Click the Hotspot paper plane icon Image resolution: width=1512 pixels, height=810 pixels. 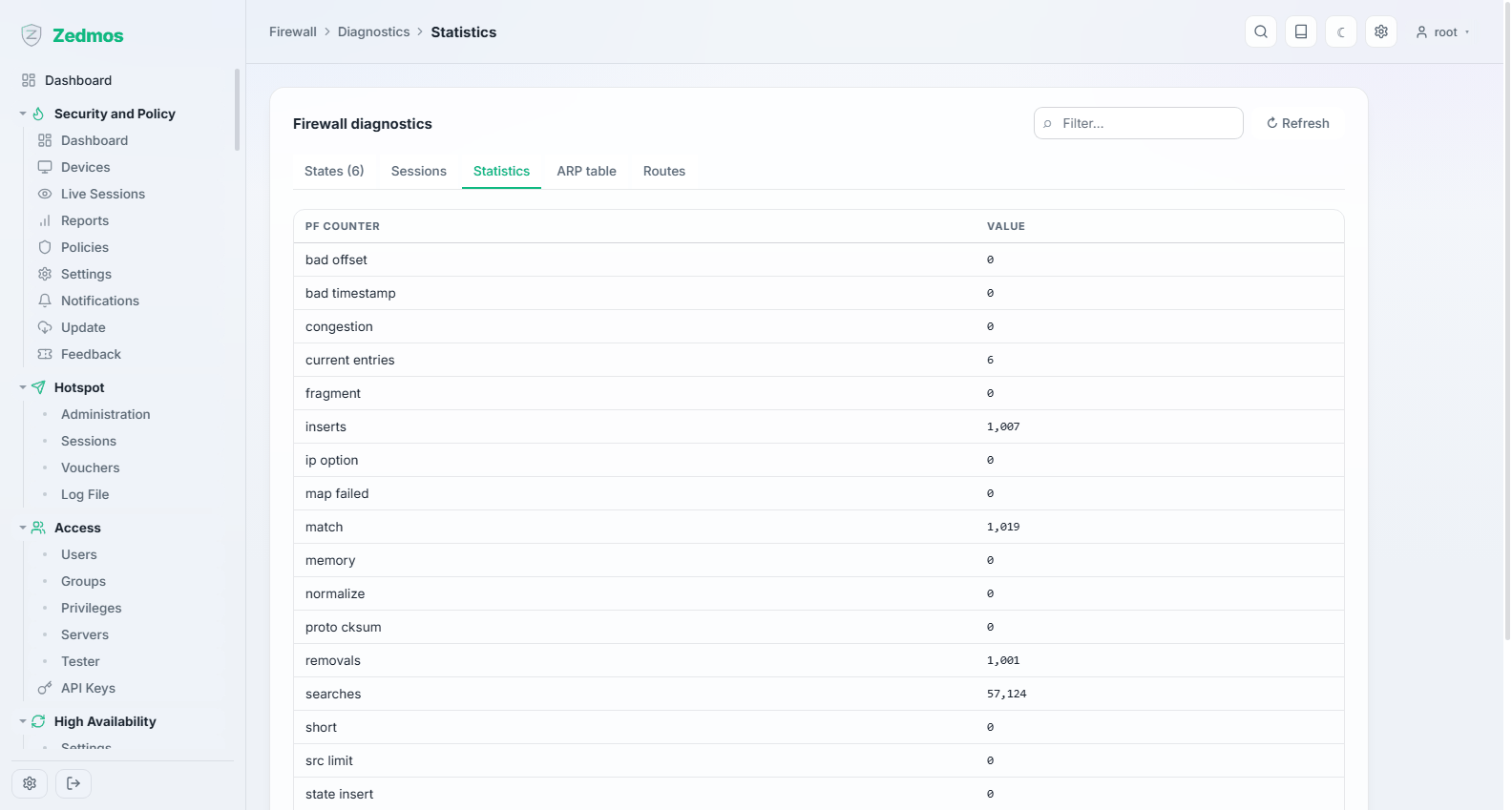(x=38, y=387)
